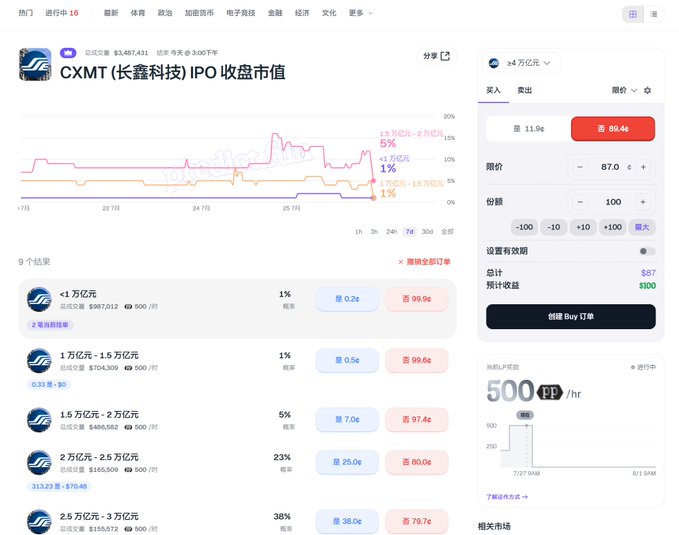Screen dimensions: 679x535
Task: Buy 是 7.0¢ for 1.5-2 万亿元
Action: point(347,420)
